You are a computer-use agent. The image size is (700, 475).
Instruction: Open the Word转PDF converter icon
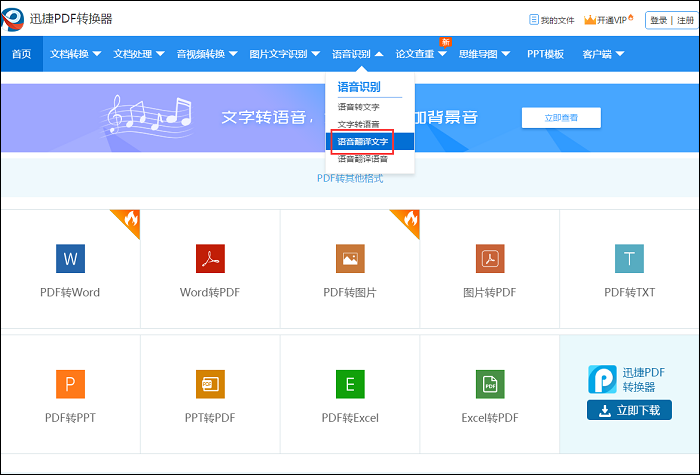[210, 259]
